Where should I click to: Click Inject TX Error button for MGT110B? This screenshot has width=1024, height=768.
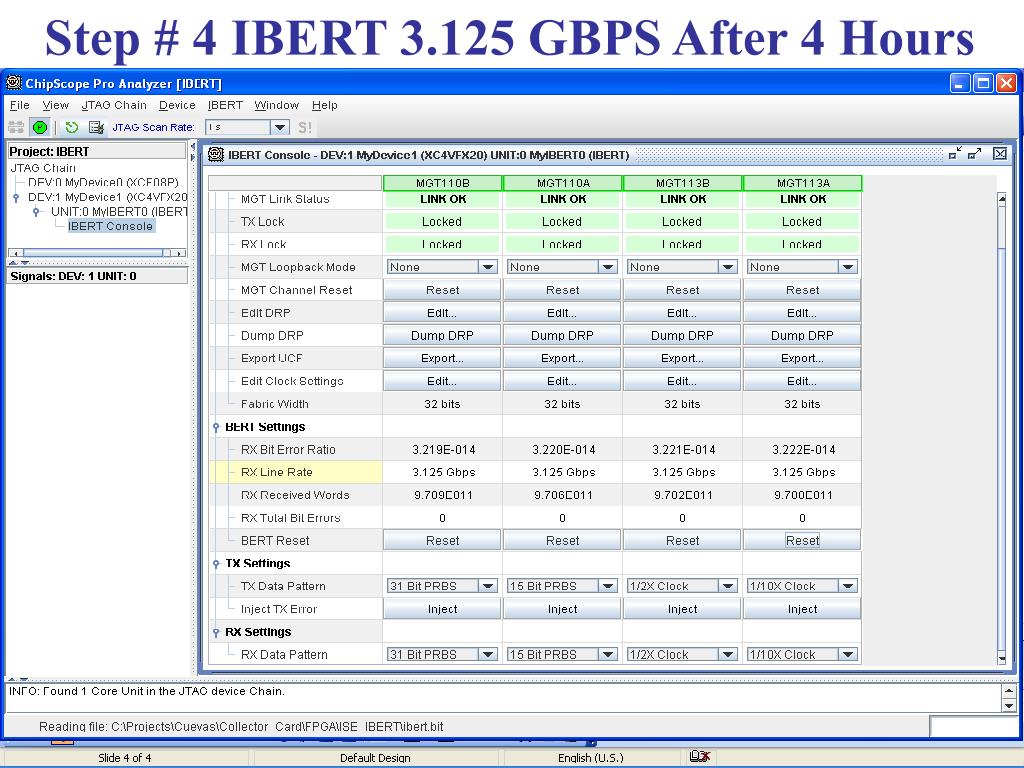point(442,609)
